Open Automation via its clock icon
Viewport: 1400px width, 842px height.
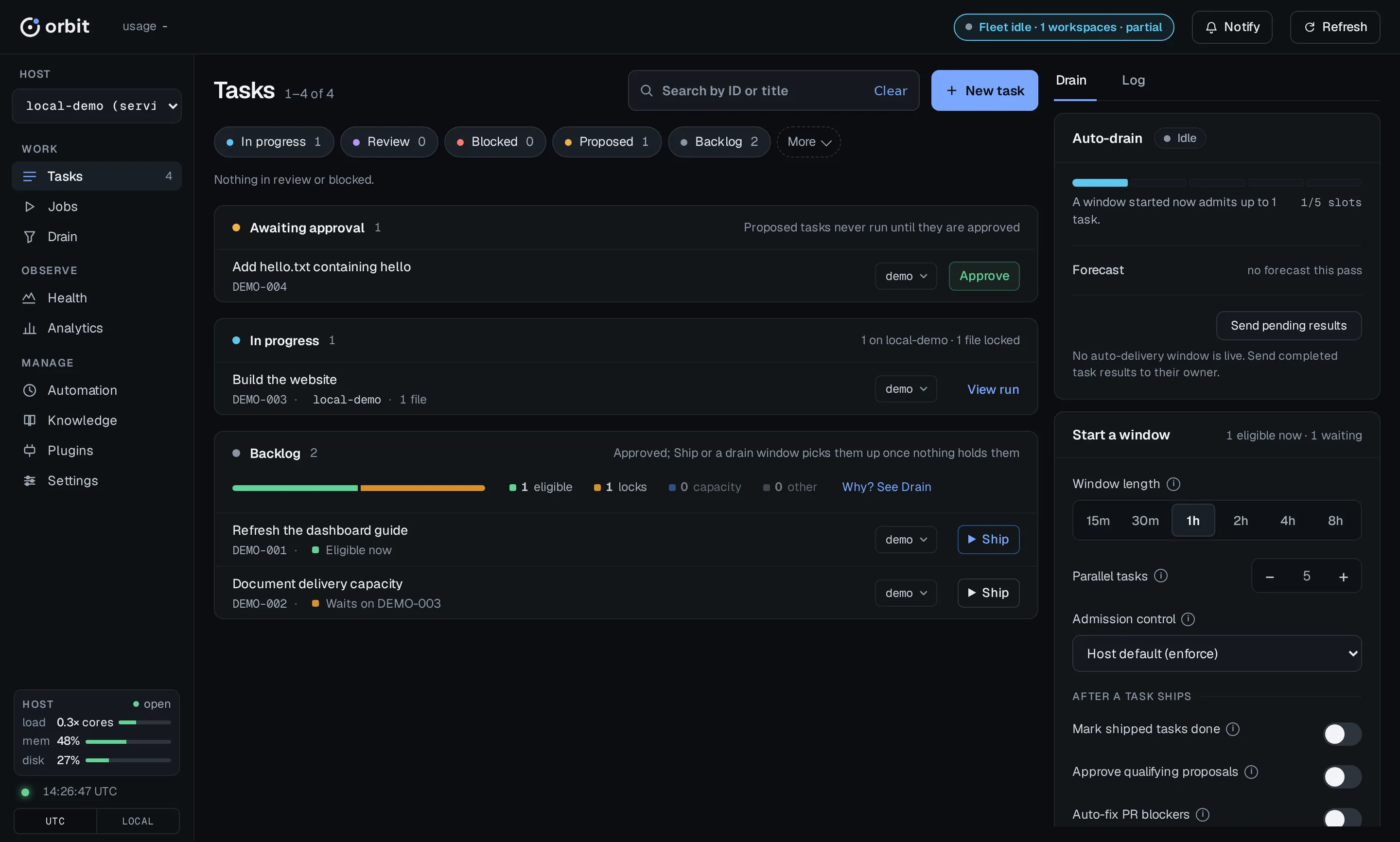pos(30,390)
